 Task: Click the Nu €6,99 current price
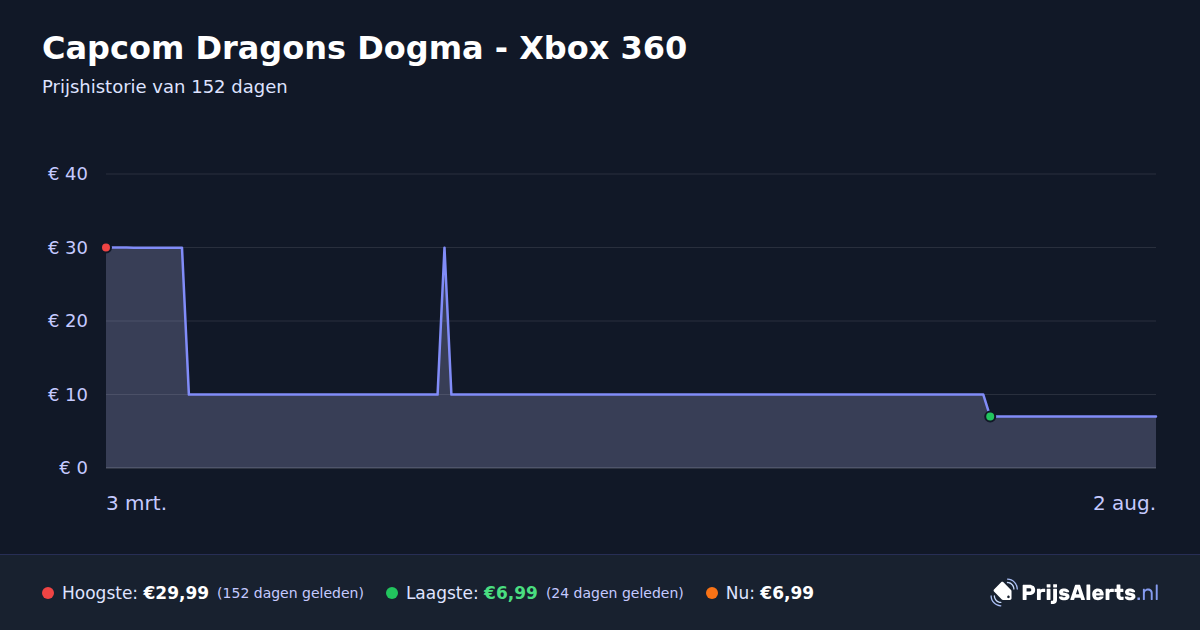coord(787,593)
